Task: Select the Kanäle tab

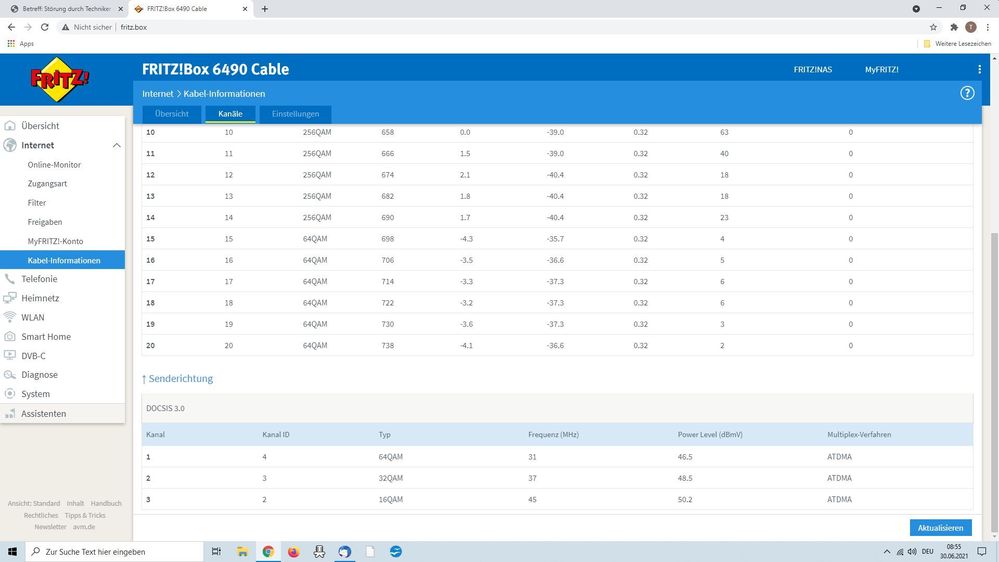Action: tap(230, 113)
